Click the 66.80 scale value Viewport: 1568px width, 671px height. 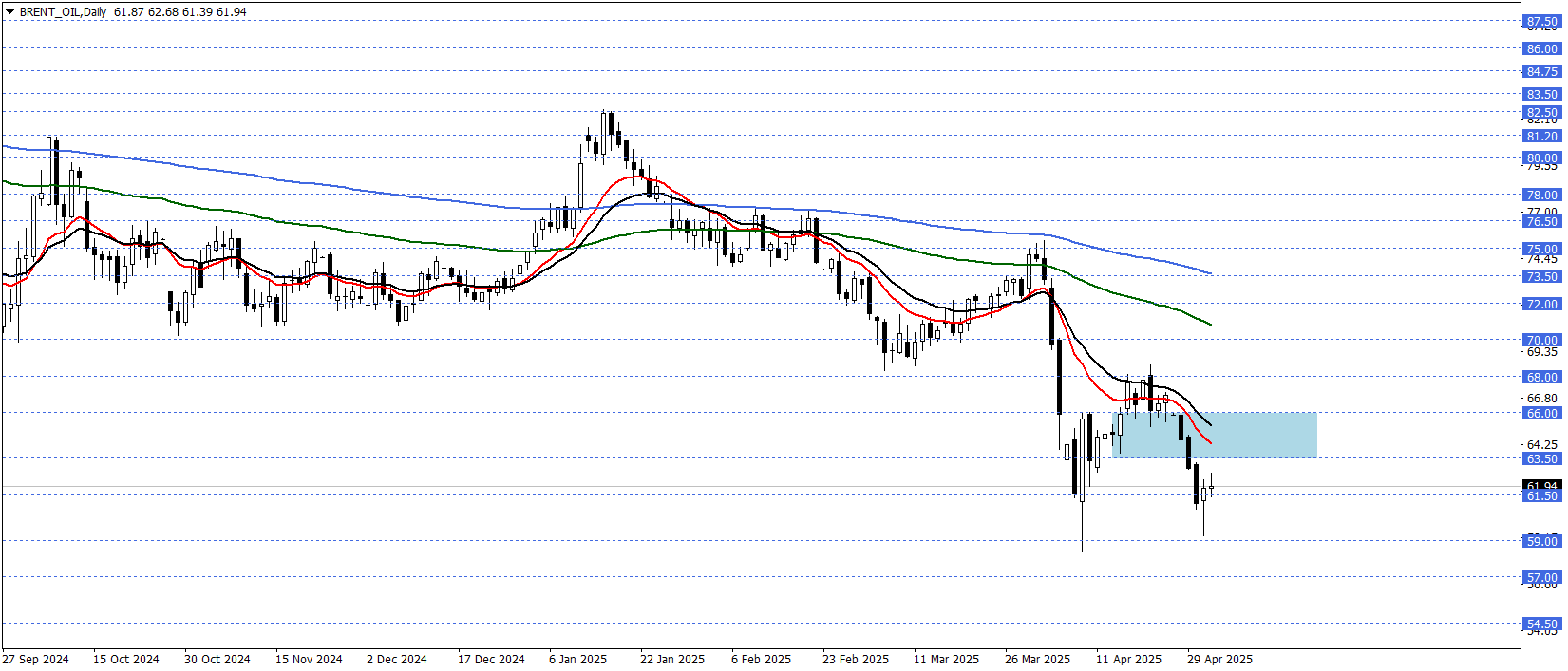point(1542,398)
